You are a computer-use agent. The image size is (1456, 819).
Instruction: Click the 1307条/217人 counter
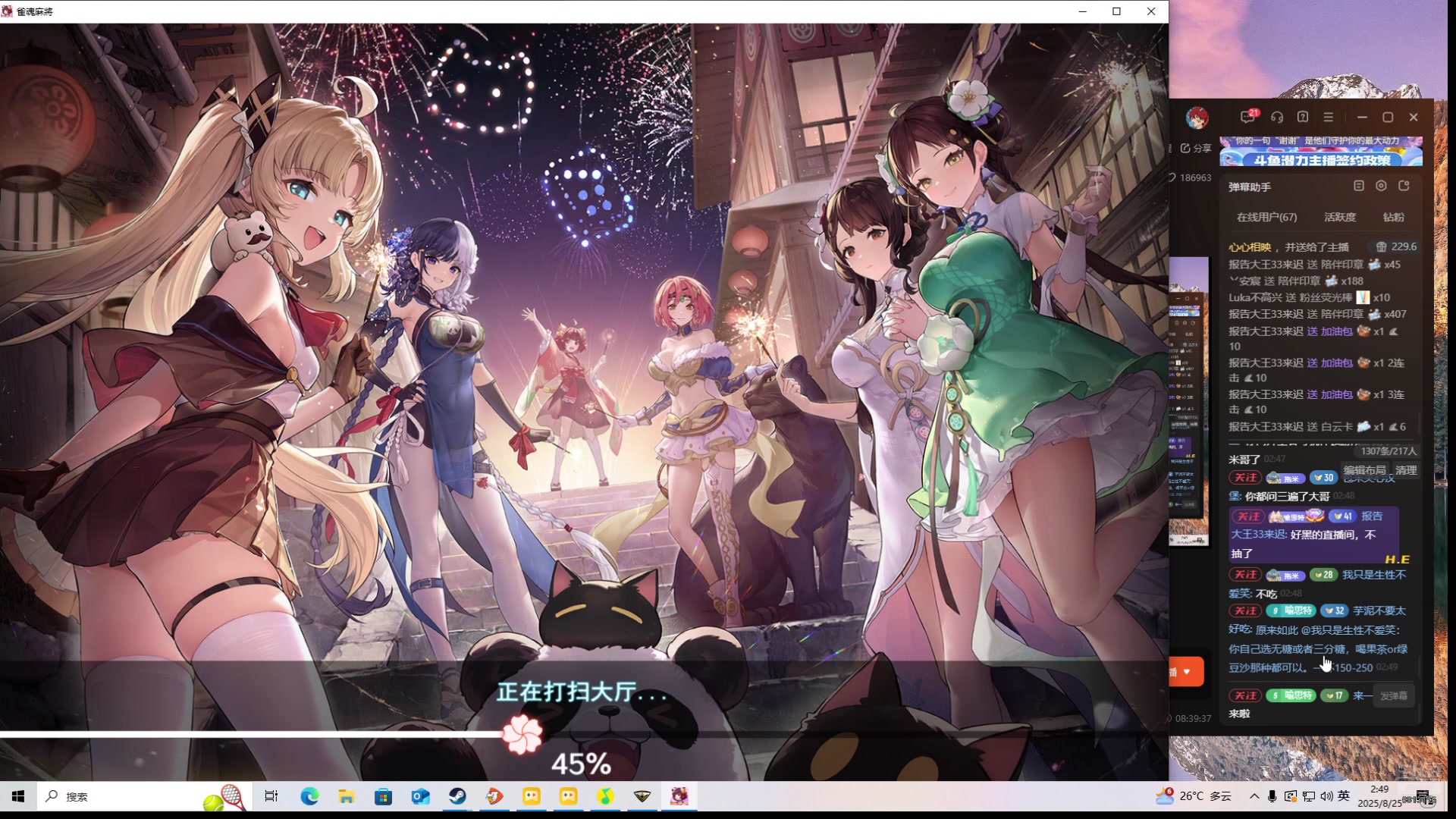1389,451
